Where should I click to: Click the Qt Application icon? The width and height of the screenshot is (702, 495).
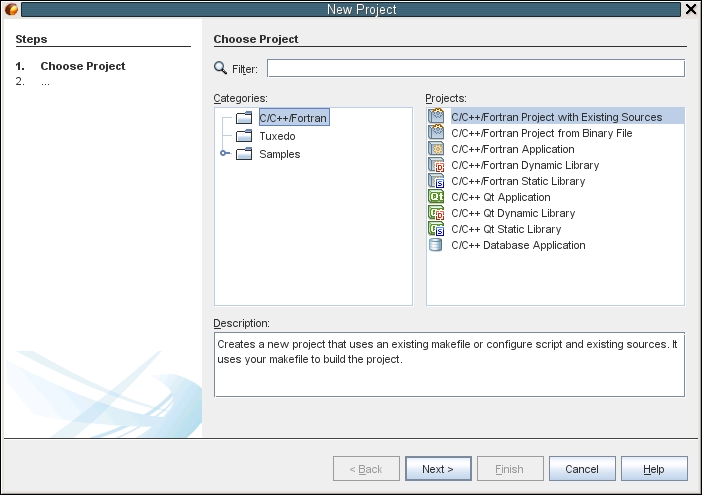[x=436, y=196]
